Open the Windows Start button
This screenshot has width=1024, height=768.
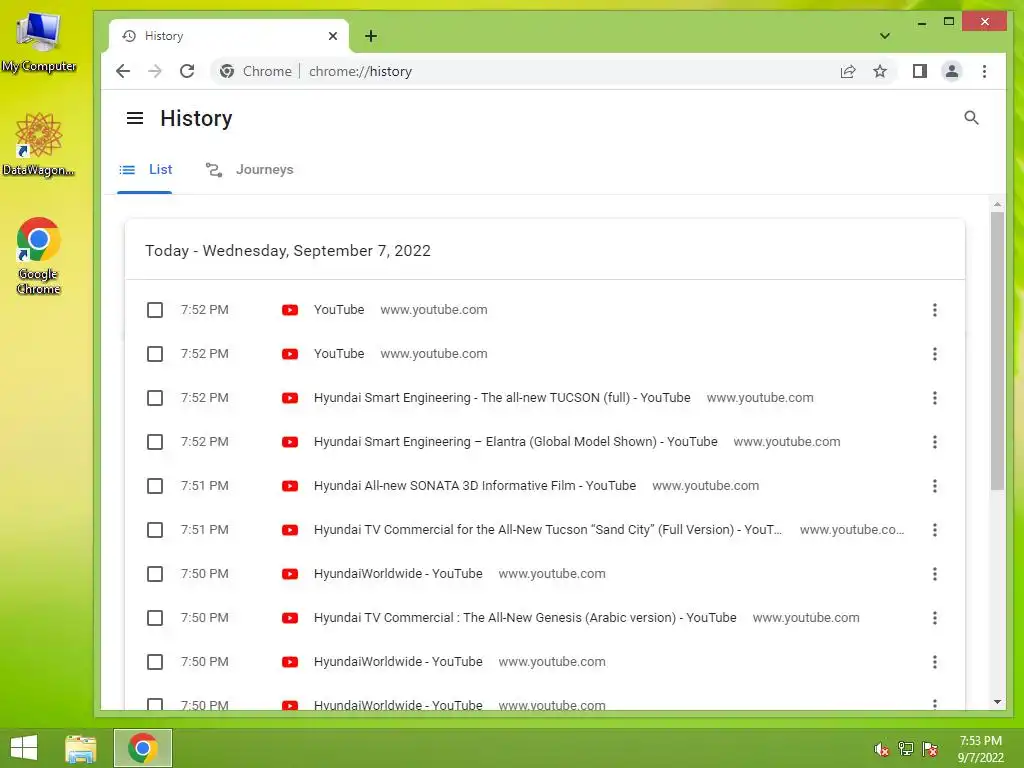pos(24,748)
